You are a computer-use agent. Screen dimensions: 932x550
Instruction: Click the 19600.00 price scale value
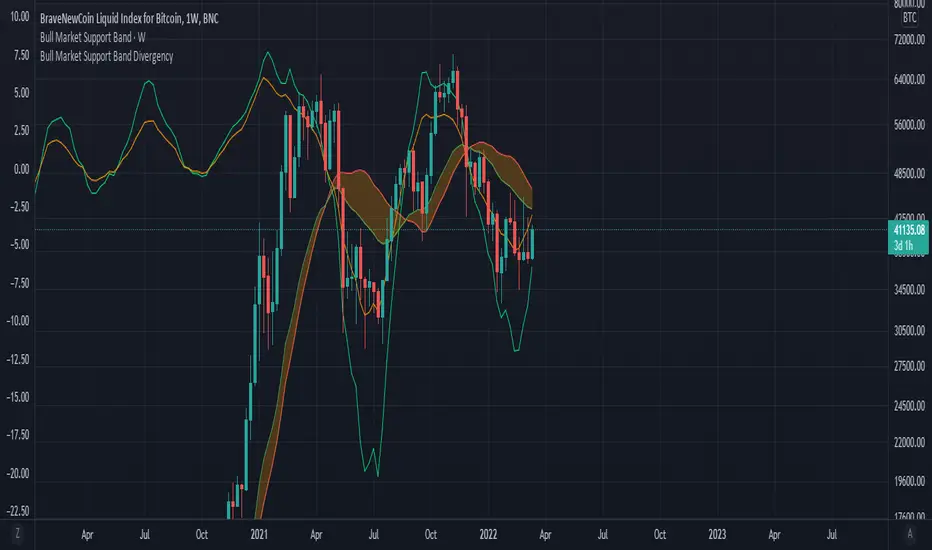(909, 481)
